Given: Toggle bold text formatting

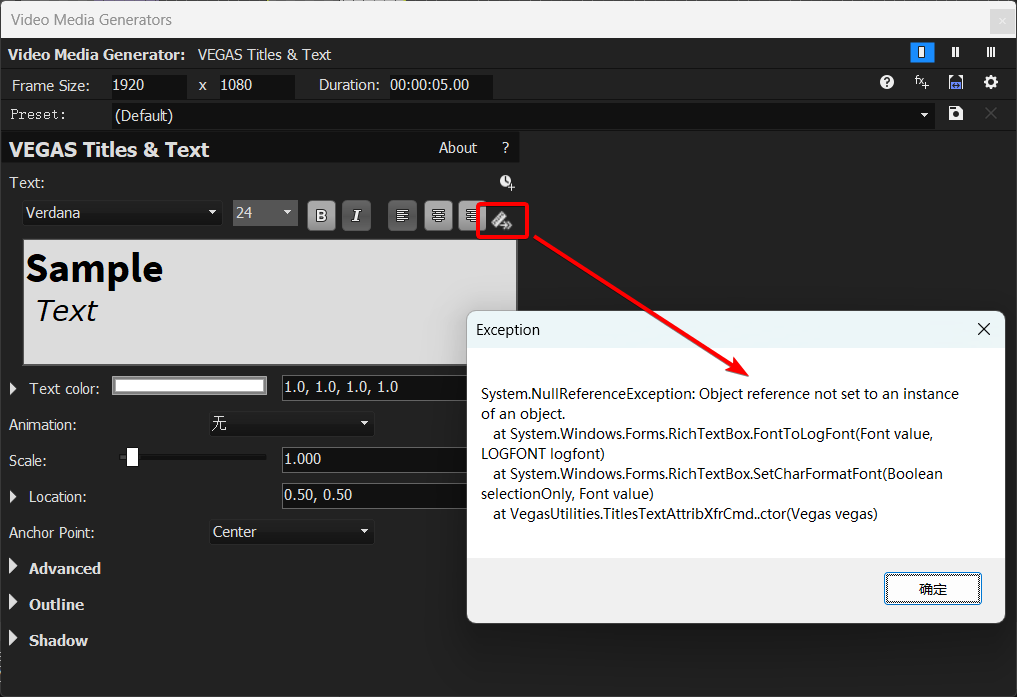Looking at the screenshot, I should click(x=321, y=215).
